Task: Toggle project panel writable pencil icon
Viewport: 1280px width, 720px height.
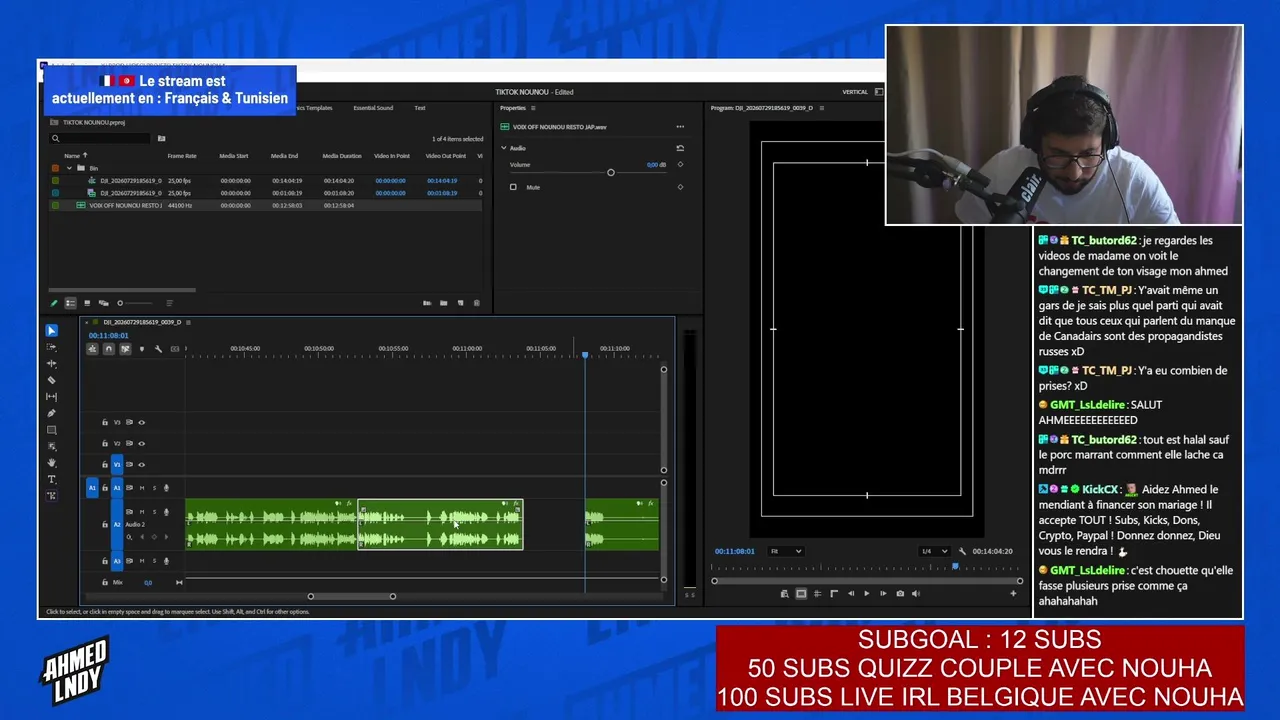Action: (x=54, y=303)
